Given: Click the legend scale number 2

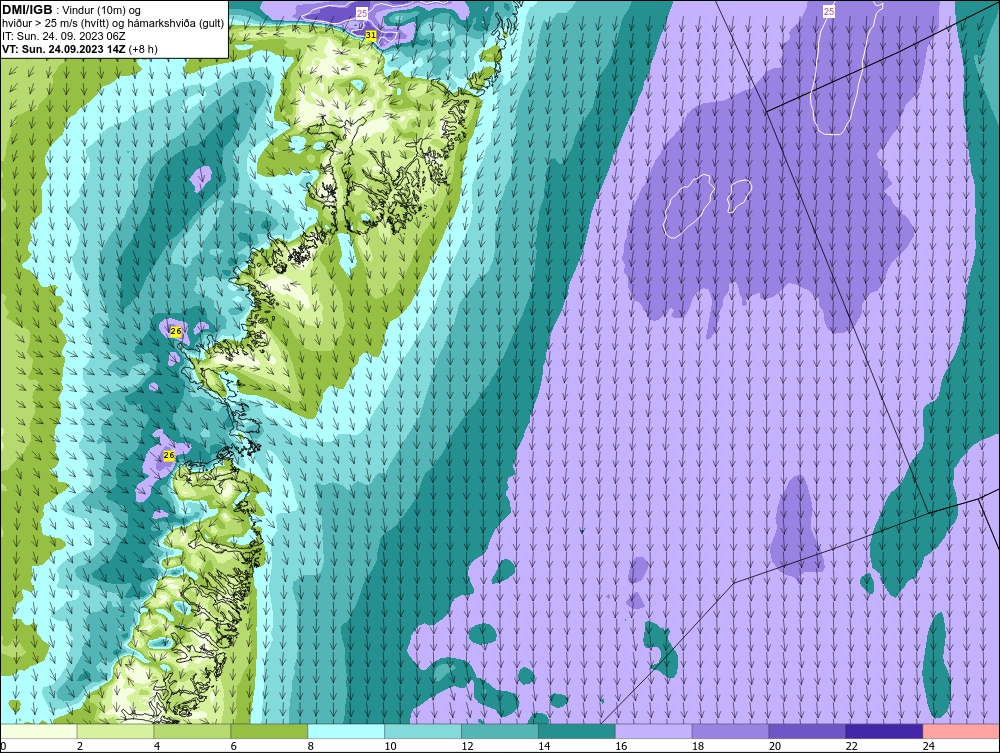Looking at the screenshot, I should tap(80, 746).
